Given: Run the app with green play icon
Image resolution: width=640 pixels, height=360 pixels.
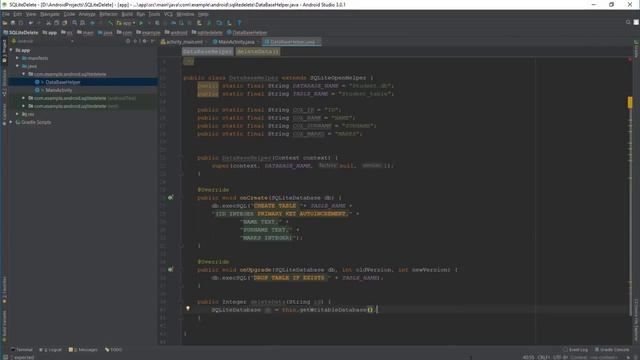Looking at the screenshot, I should point(141,23).
